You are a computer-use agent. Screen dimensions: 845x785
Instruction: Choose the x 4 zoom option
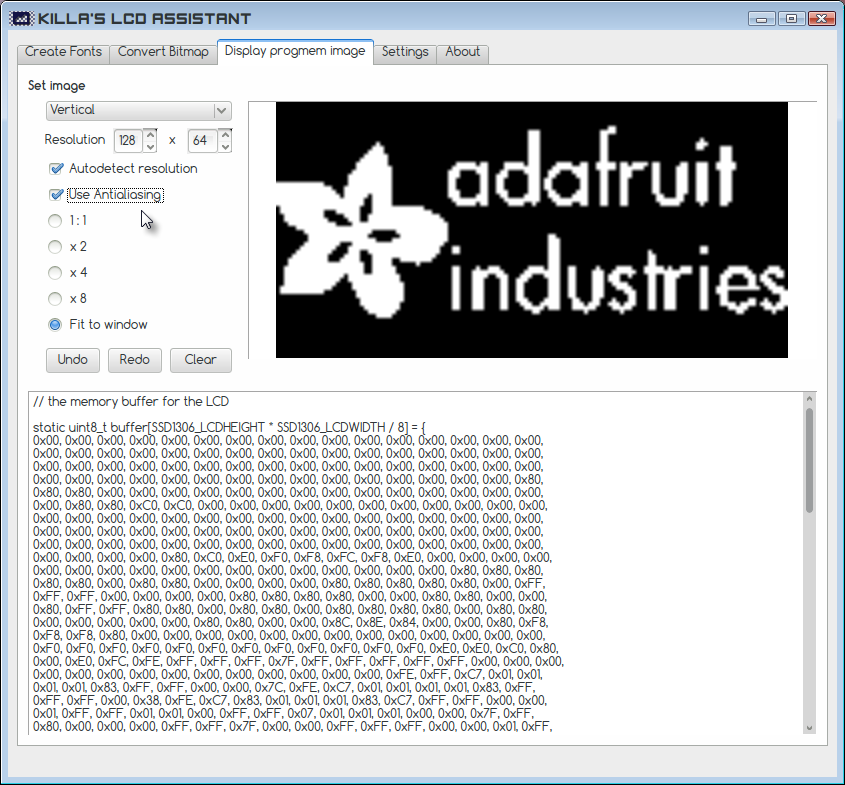(55, 273)
